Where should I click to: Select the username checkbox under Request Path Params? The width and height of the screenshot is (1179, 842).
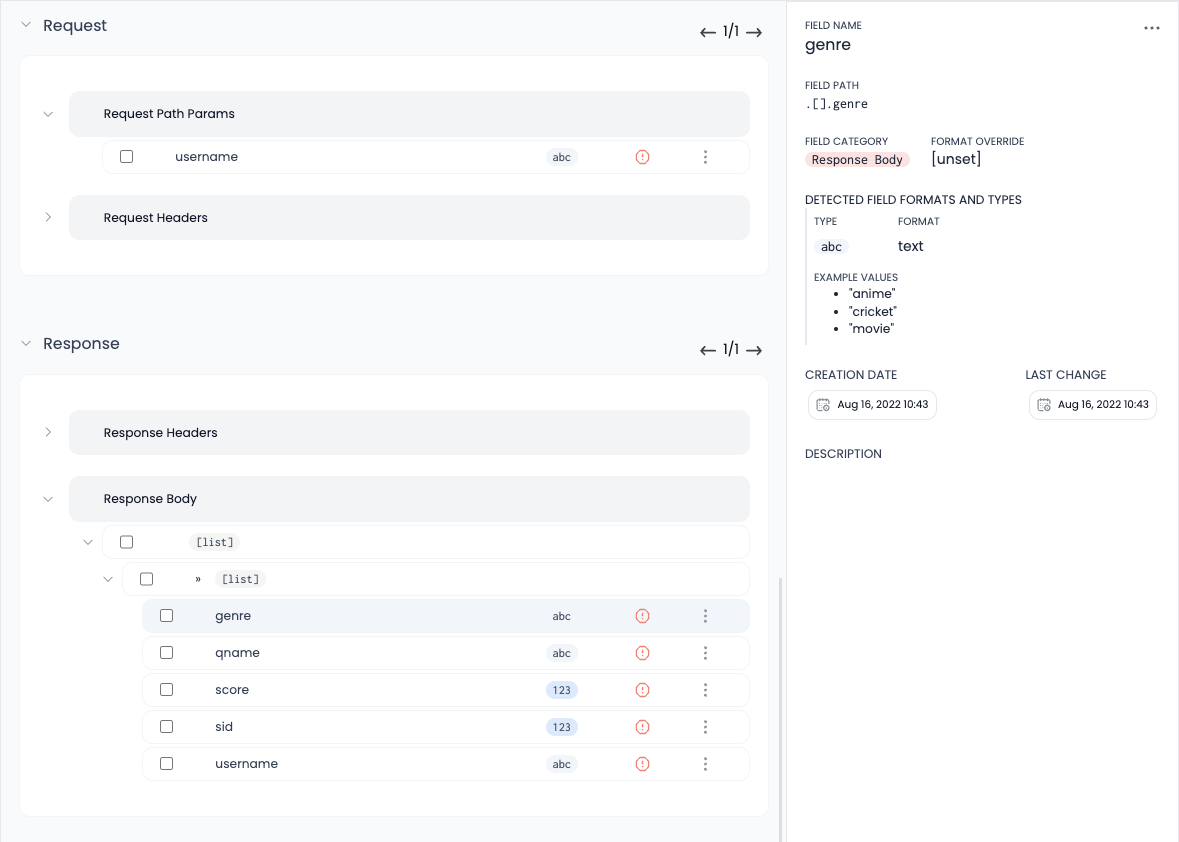127,157
